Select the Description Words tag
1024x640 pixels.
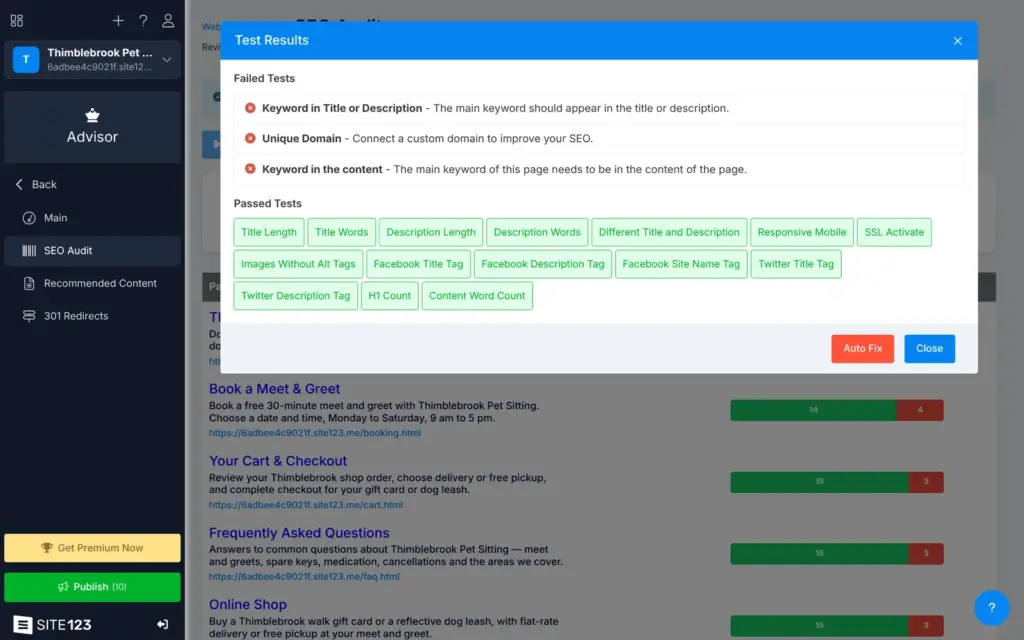click(x=537, y=232)
